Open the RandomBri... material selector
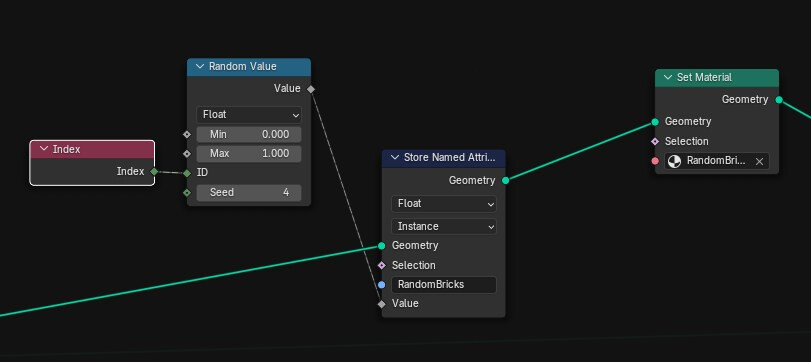Screen dimensions: 811x362 [x=717, y=161]
